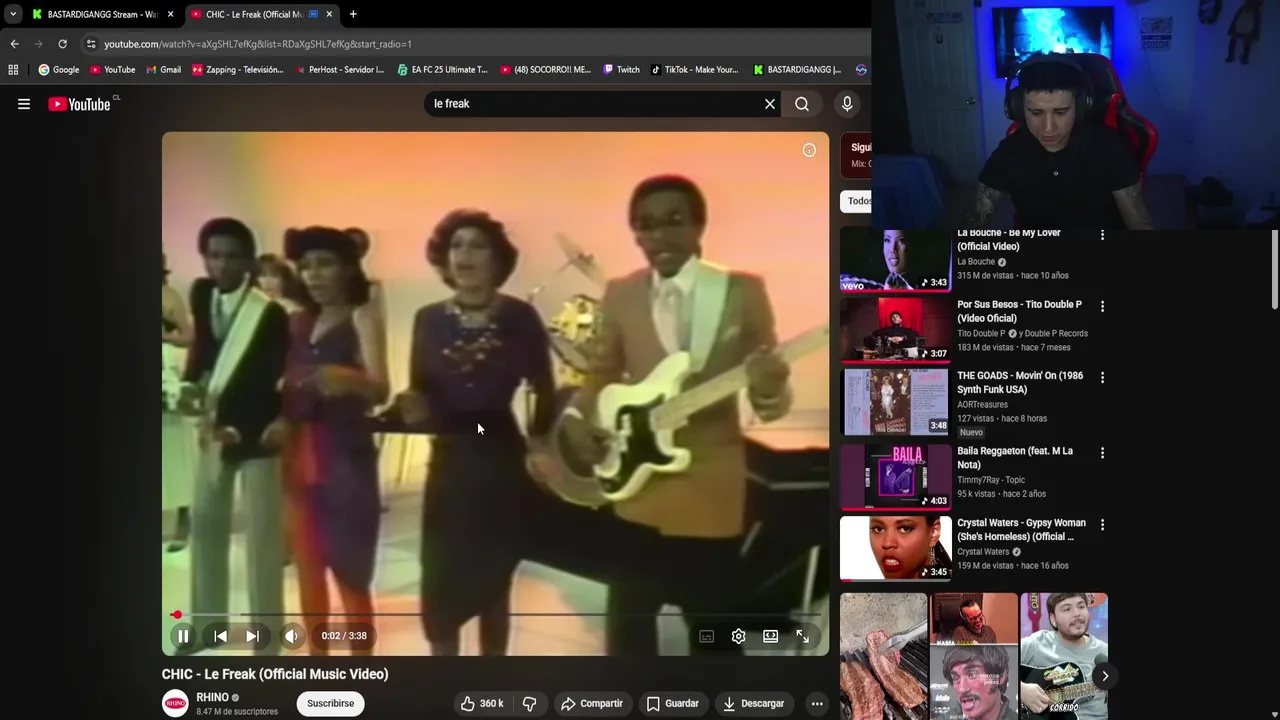1280x720 pixels.
Task: Go back in browser history
Action: [x=14, y=44]
